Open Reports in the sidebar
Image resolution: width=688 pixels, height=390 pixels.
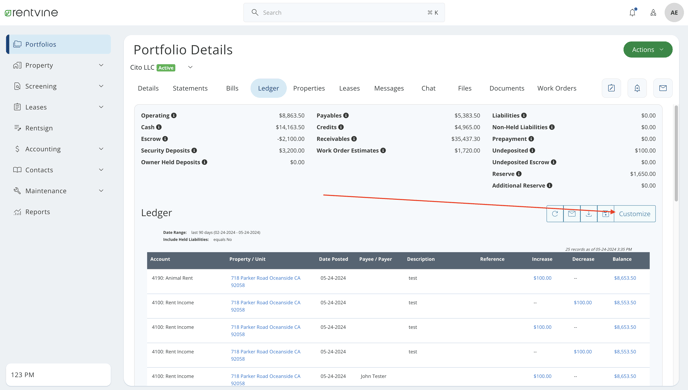[58, 212]
